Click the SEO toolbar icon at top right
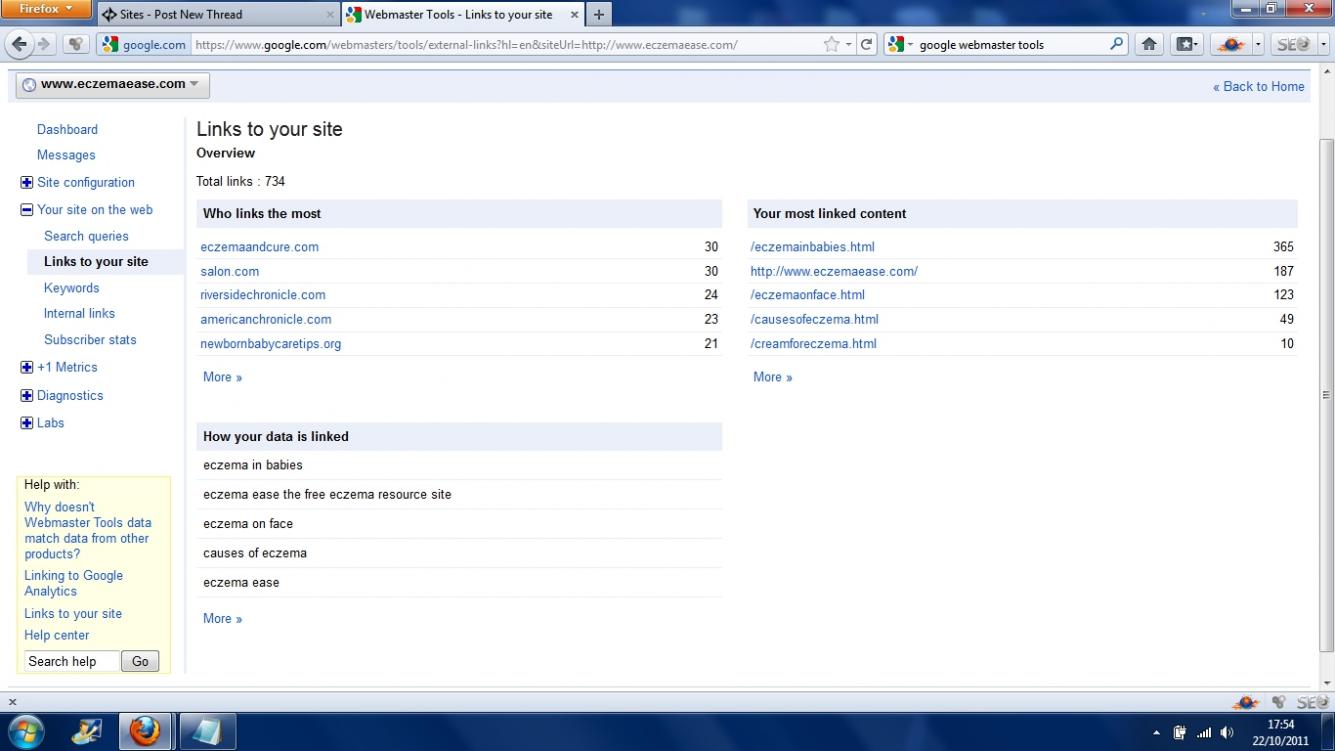The height and width of the screenshot is (751, 1335). [x=1293, y=44]
